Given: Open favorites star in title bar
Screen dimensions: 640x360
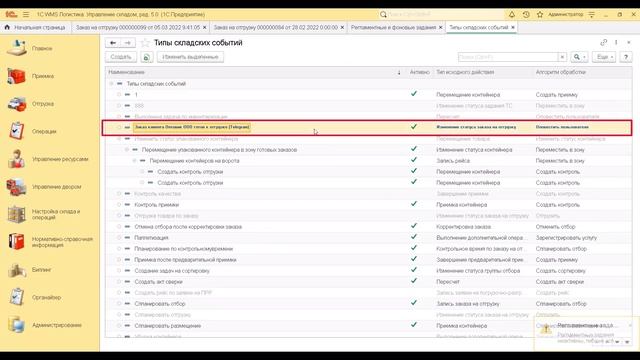Looking at the screenshot, I should (540, 14).
